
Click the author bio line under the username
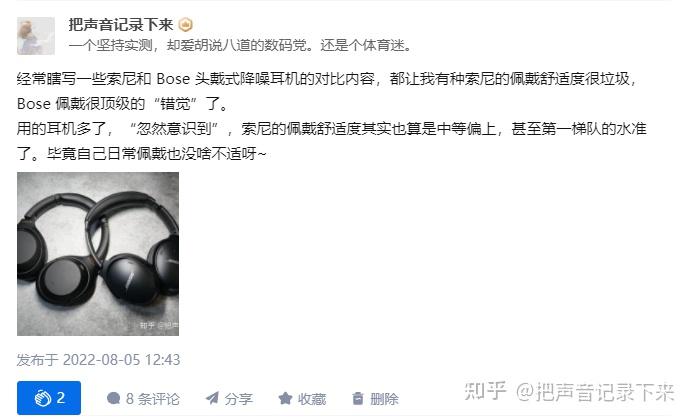(x=240, y=45)
